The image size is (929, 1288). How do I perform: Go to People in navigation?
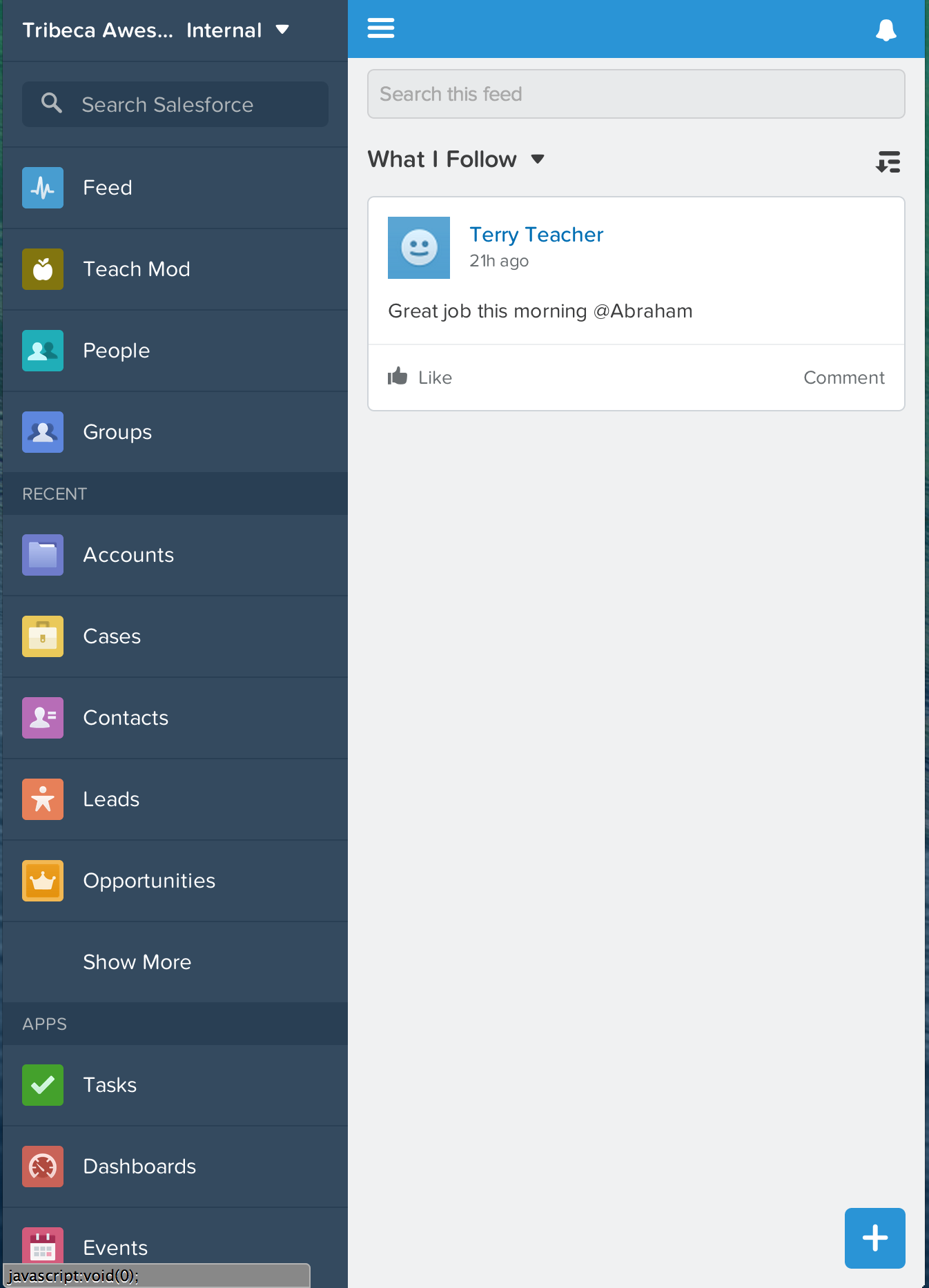[175, 351]
